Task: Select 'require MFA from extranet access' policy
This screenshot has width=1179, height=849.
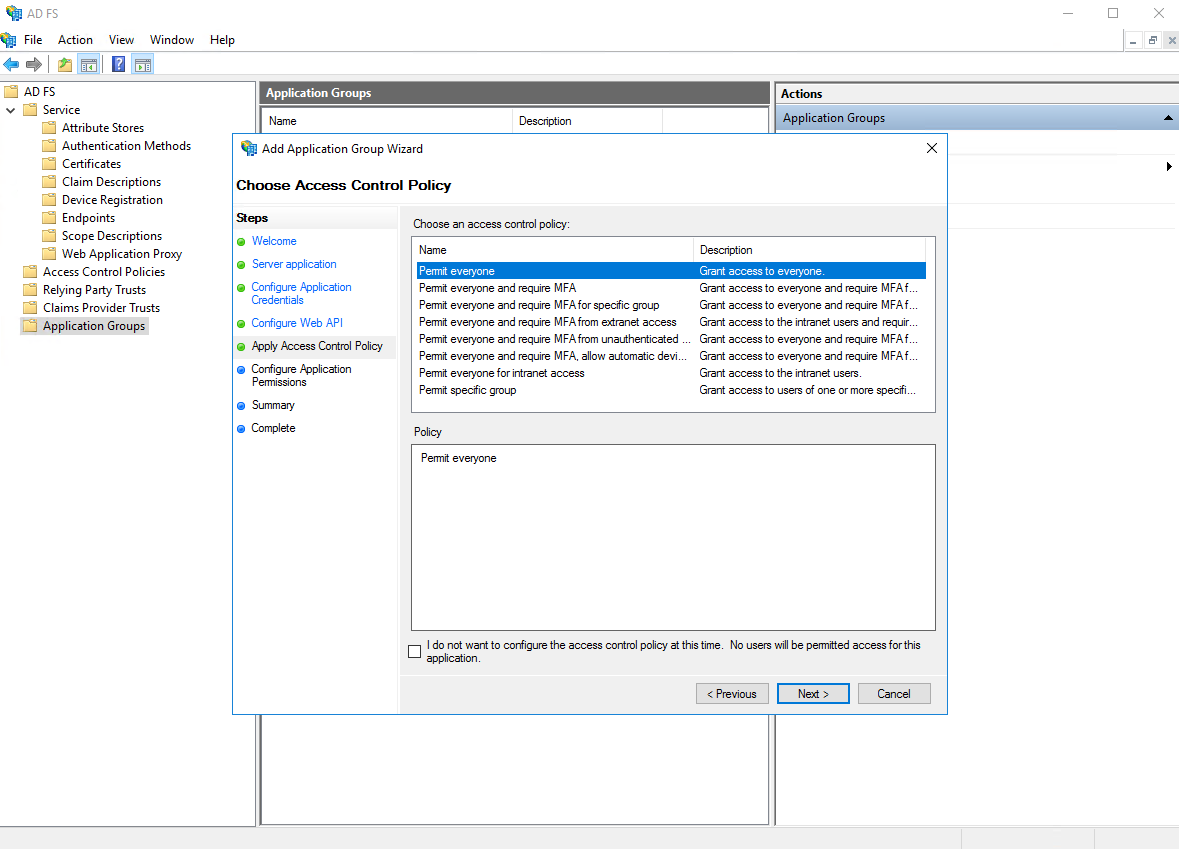Action: pyautogui.click(x=671, y=322)
